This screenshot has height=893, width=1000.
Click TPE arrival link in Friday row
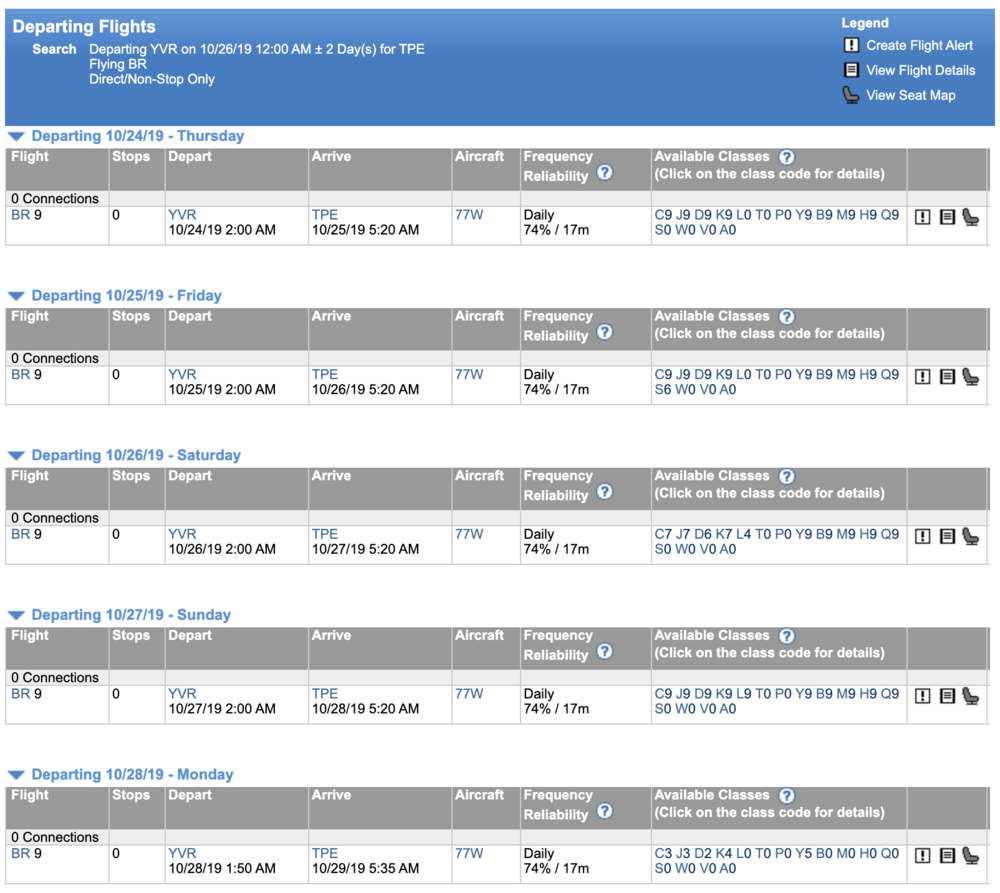click(325, 375)
